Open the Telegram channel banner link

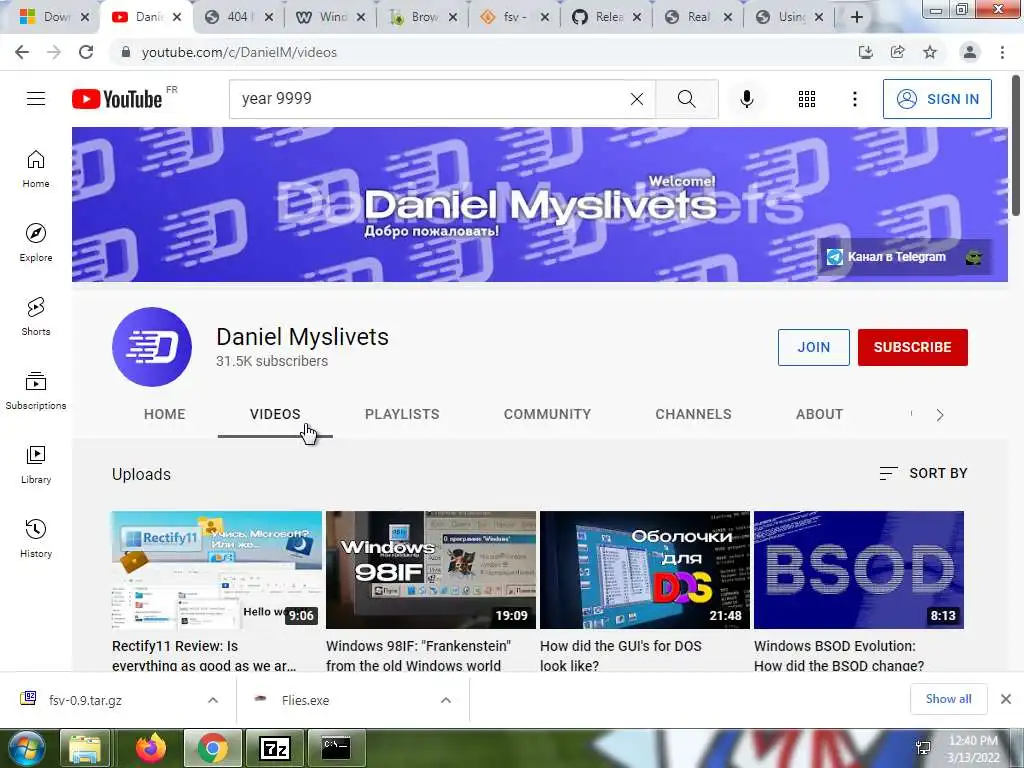(904, 257)
